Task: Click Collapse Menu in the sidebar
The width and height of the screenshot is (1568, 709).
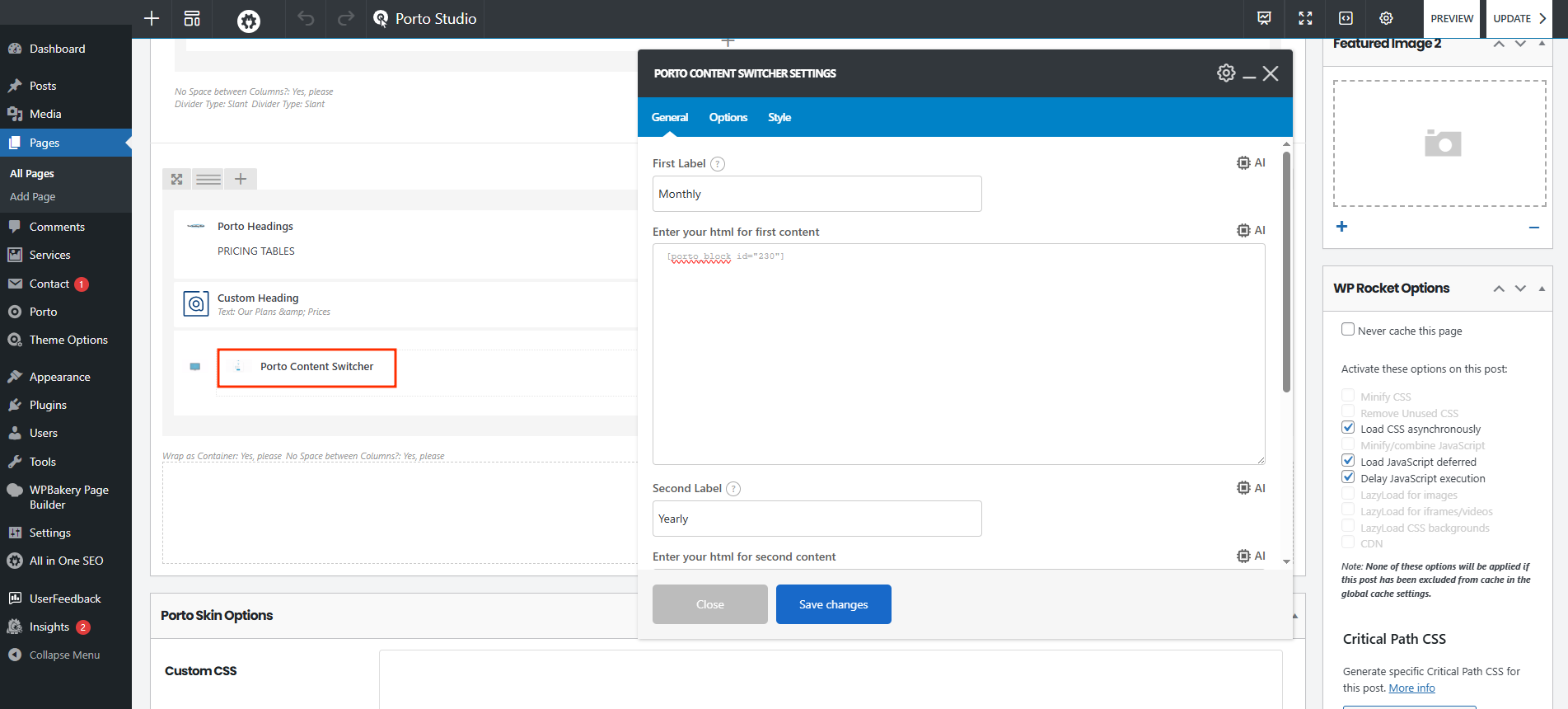Action: pos(66,655)
